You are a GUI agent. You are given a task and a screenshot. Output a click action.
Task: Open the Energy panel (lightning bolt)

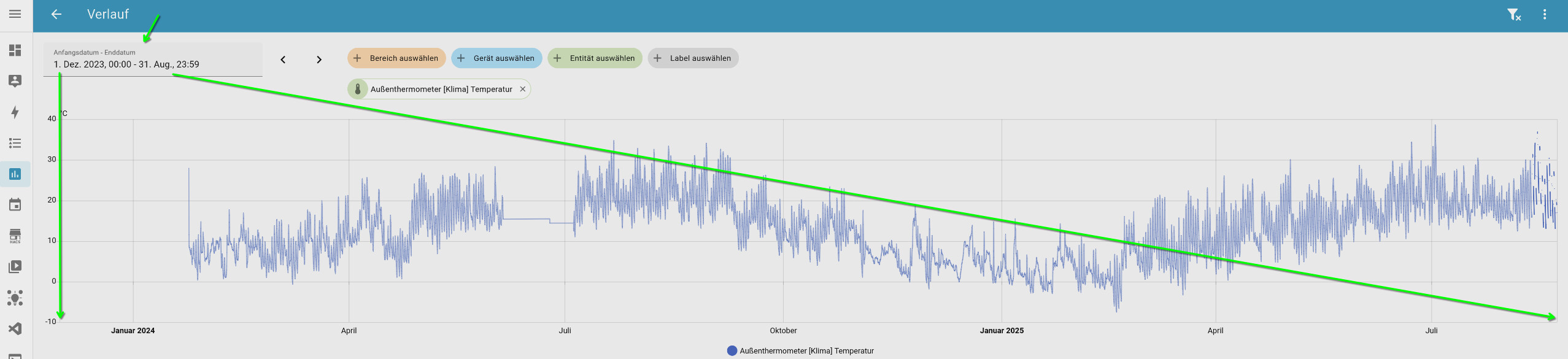pos(15,112)
